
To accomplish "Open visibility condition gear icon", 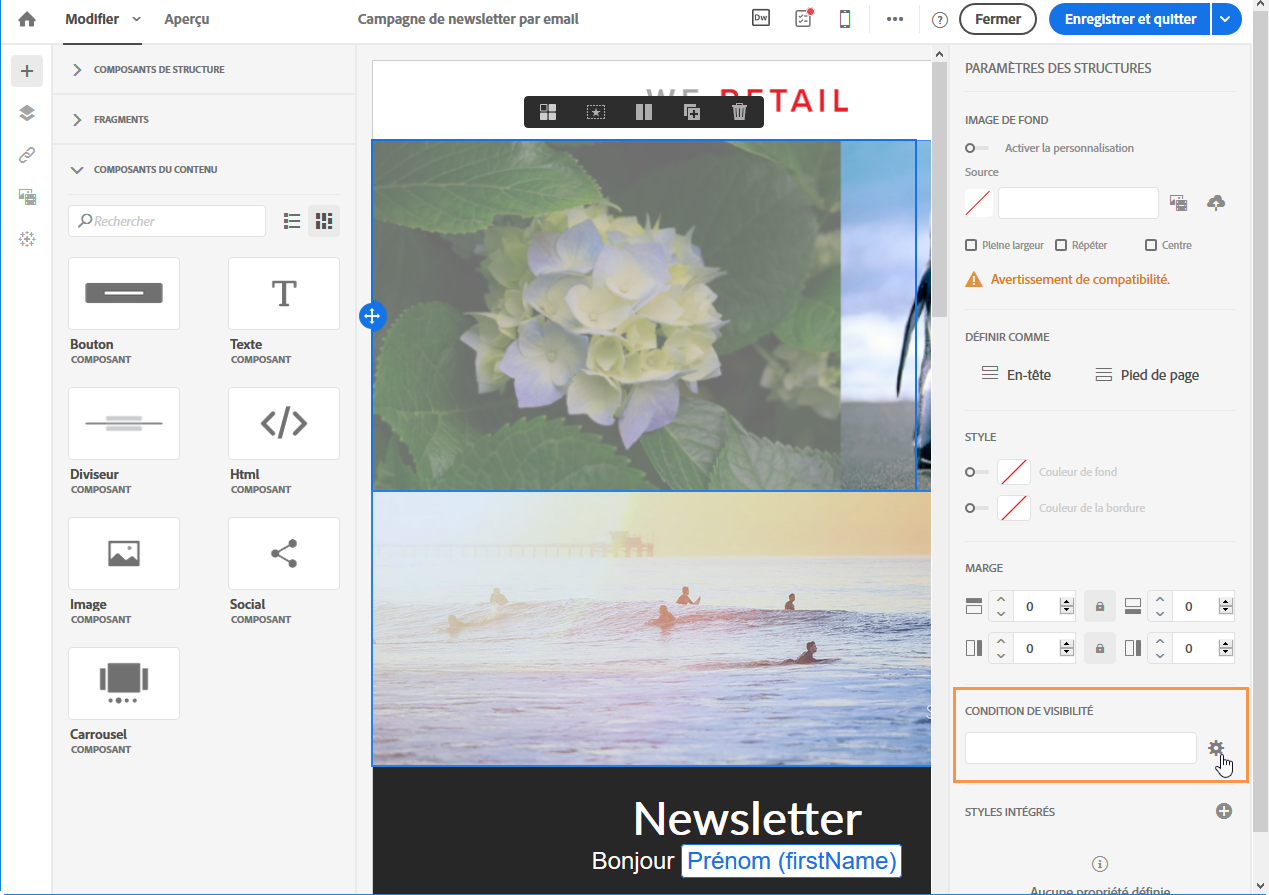I will click(x=1216, y=748).
